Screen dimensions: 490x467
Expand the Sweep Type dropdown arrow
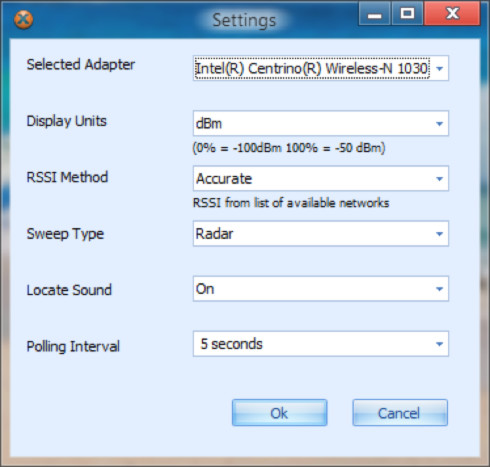[439, 234]
